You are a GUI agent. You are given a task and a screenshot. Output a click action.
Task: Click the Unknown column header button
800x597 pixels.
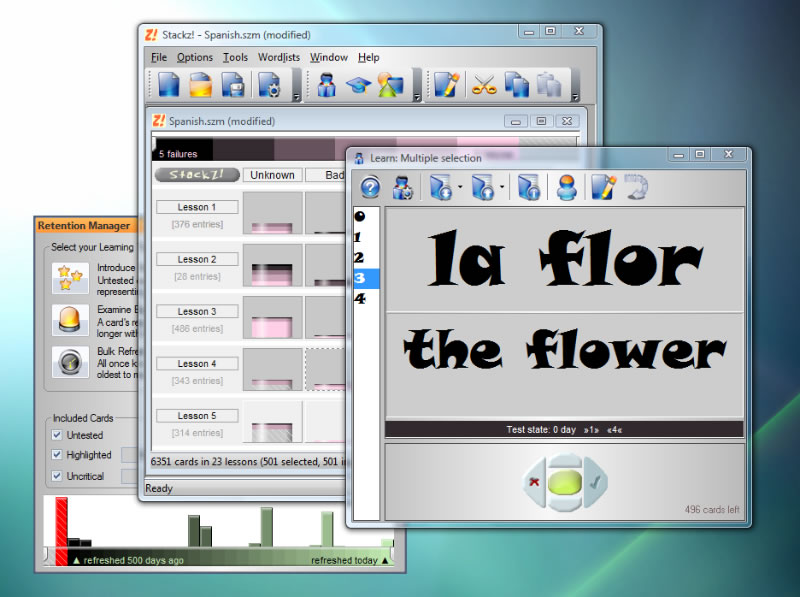[272, 175]
